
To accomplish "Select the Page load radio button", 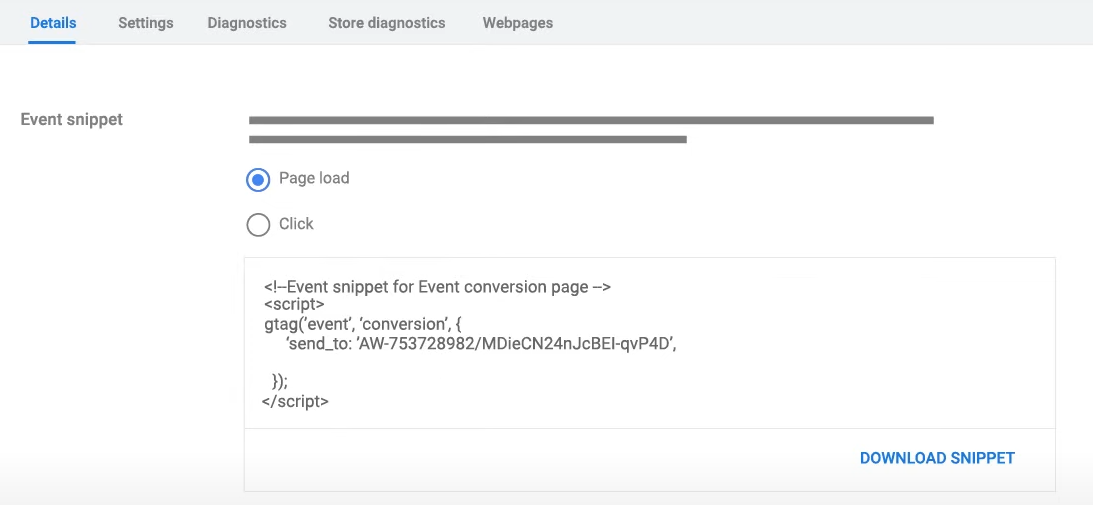I will [x=258, y=180].
